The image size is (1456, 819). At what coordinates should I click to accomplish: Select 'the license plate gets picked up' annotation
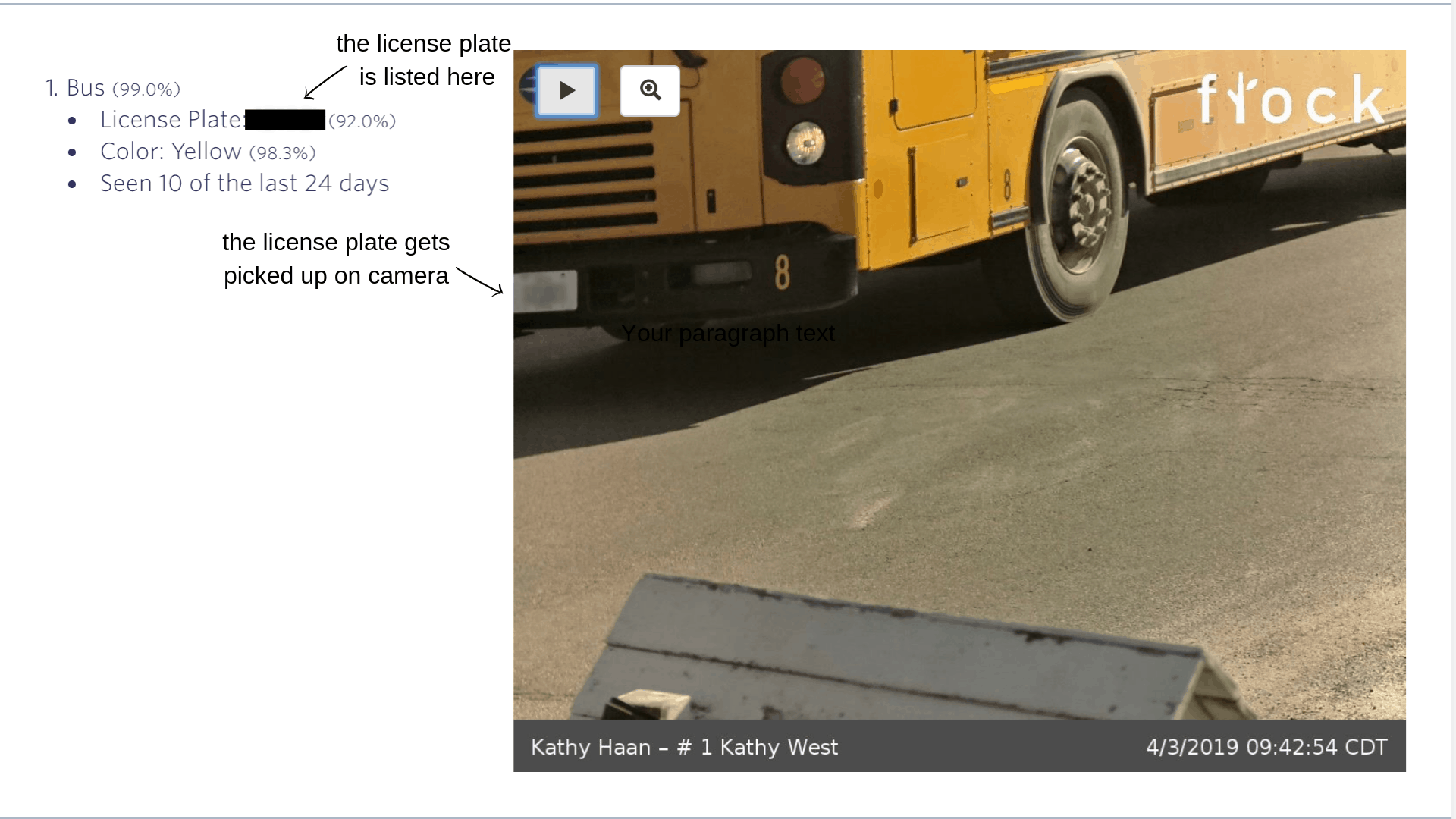(336, 259)
